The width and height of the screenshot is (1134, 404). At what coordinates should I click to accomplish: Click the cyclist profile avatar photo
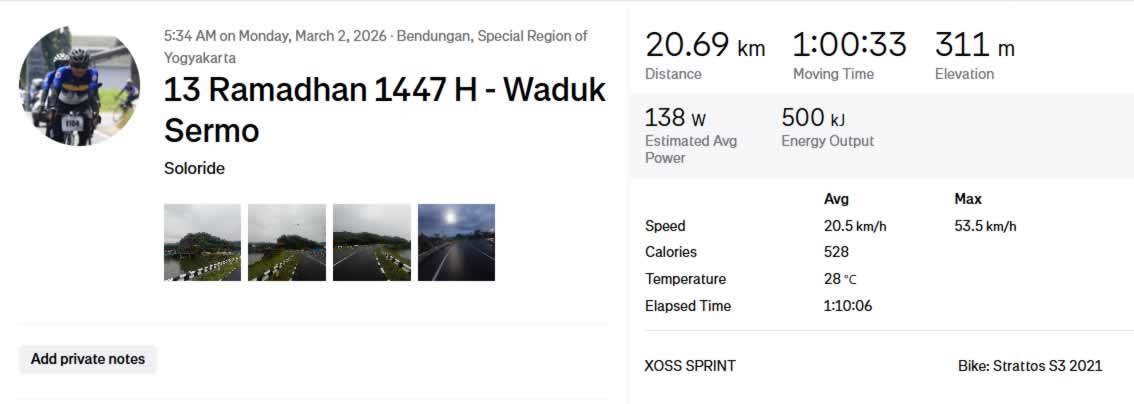80,85
